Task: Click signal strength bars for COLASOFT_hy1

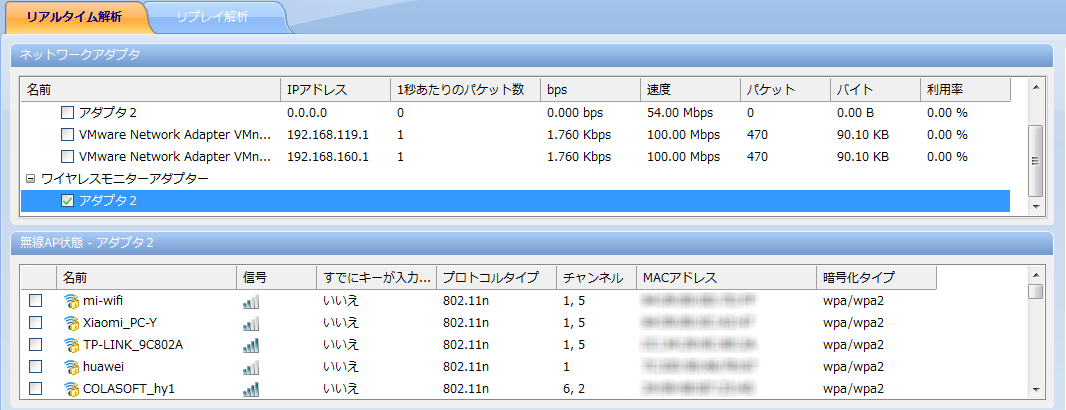Action: (251, 389)
